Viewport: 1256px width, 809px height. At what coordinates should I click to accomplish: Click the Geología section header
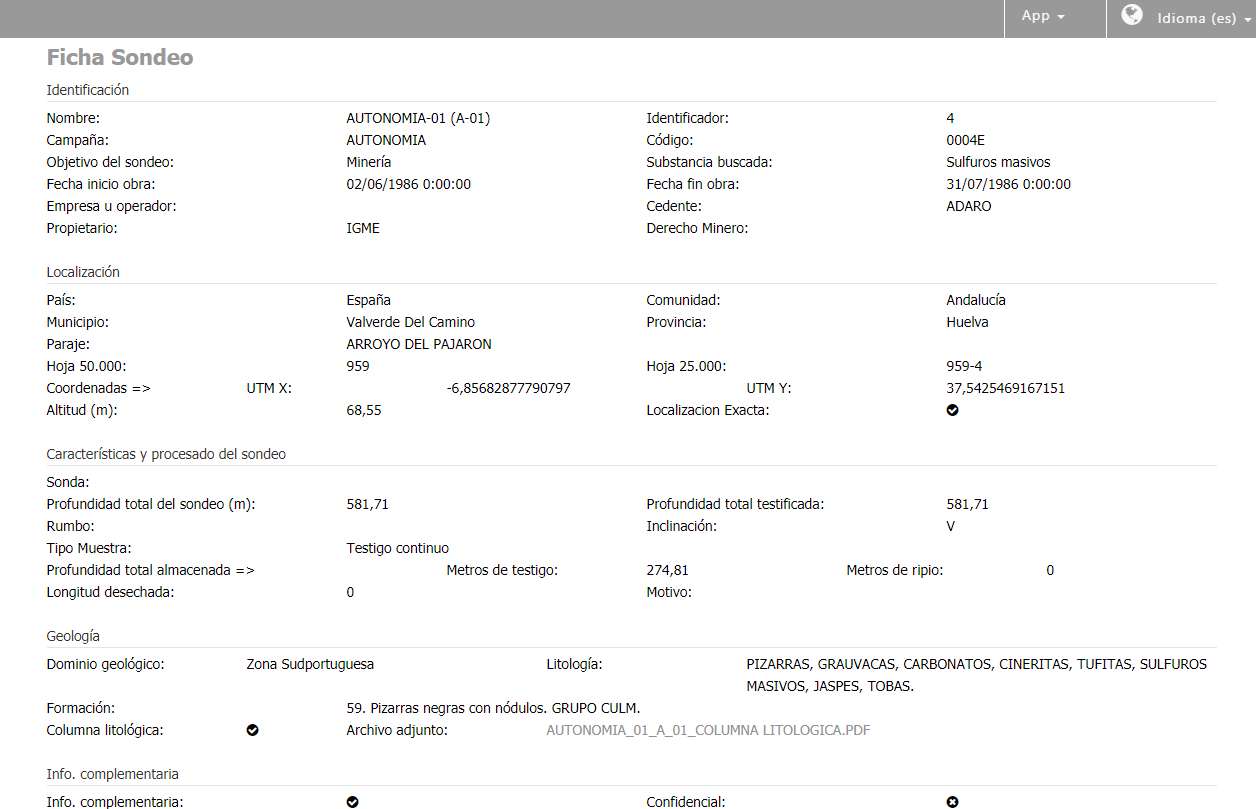(73, 636)
